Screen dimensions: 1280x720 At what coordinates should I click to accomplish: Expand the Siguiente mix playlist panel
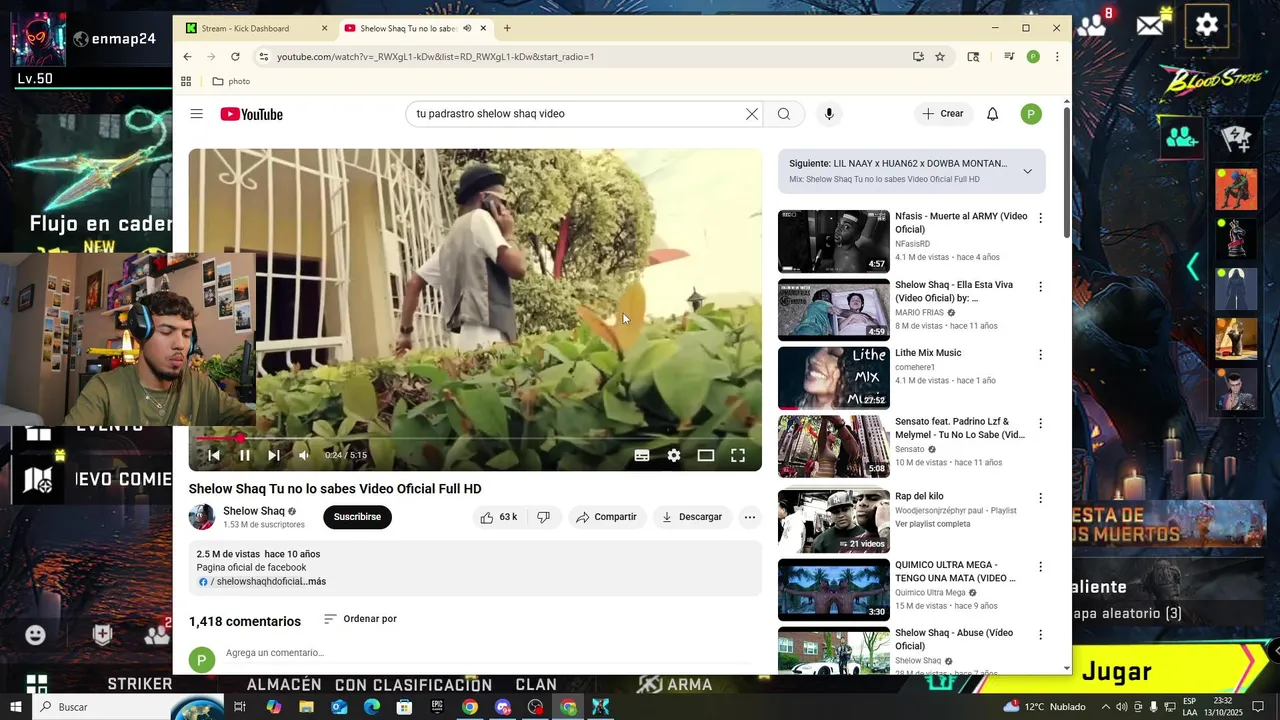pos(1027,171)
